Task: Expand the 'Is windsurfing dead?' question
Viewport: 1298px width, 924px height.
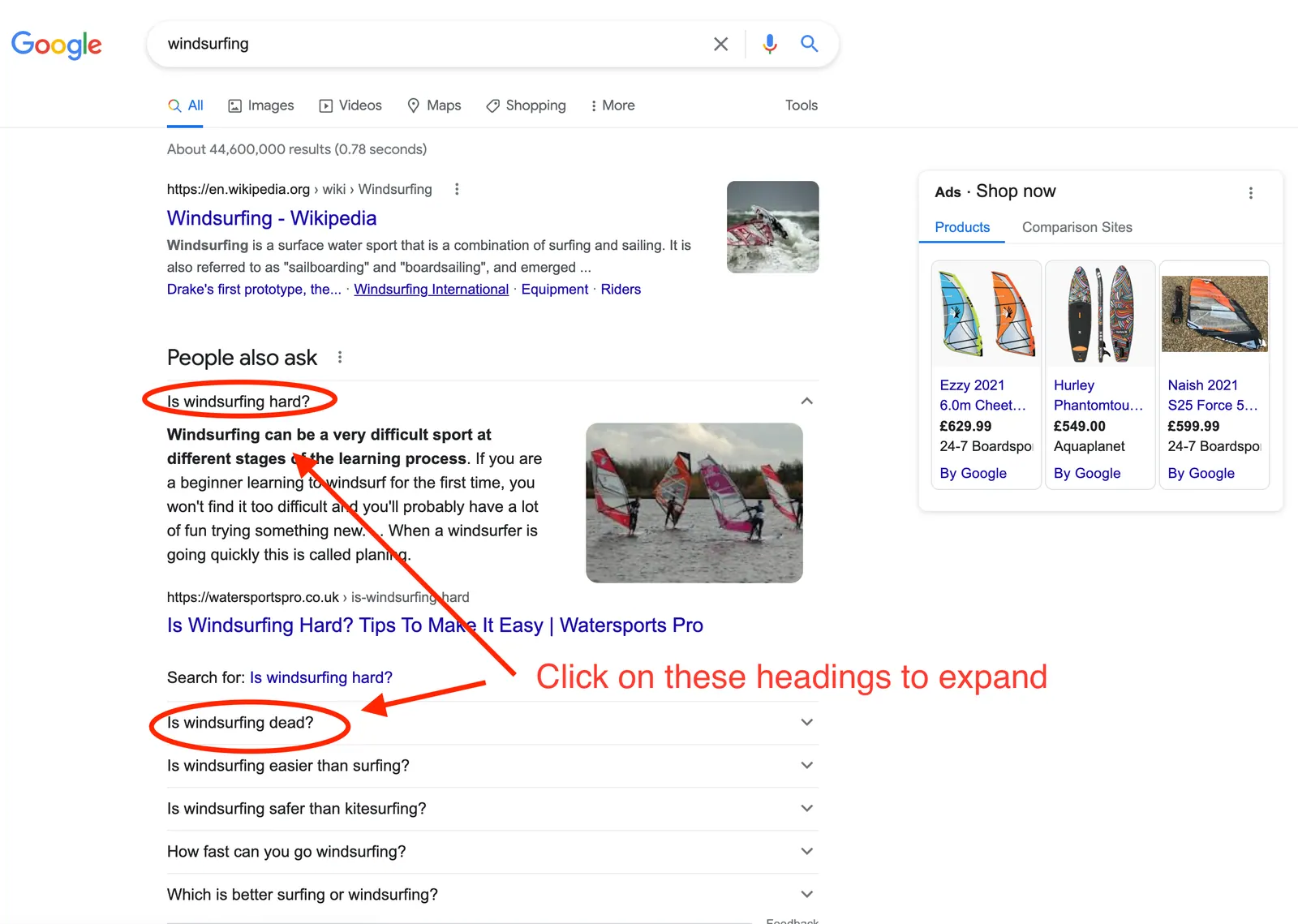Action: tap(492, 723)
